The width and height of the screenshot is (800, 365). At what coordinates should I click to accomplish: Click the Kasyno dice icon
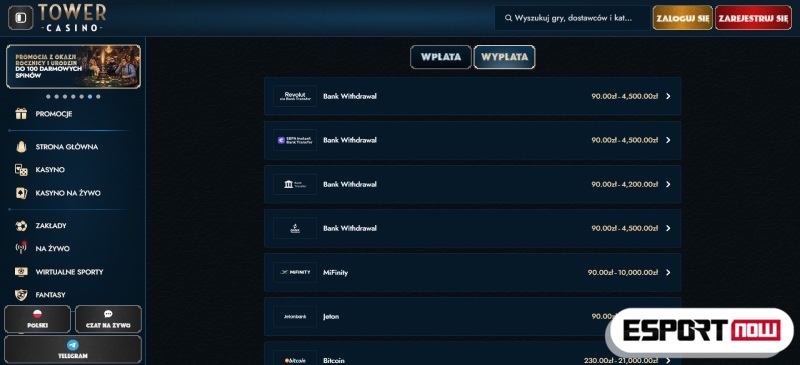[x=21, y=170]
